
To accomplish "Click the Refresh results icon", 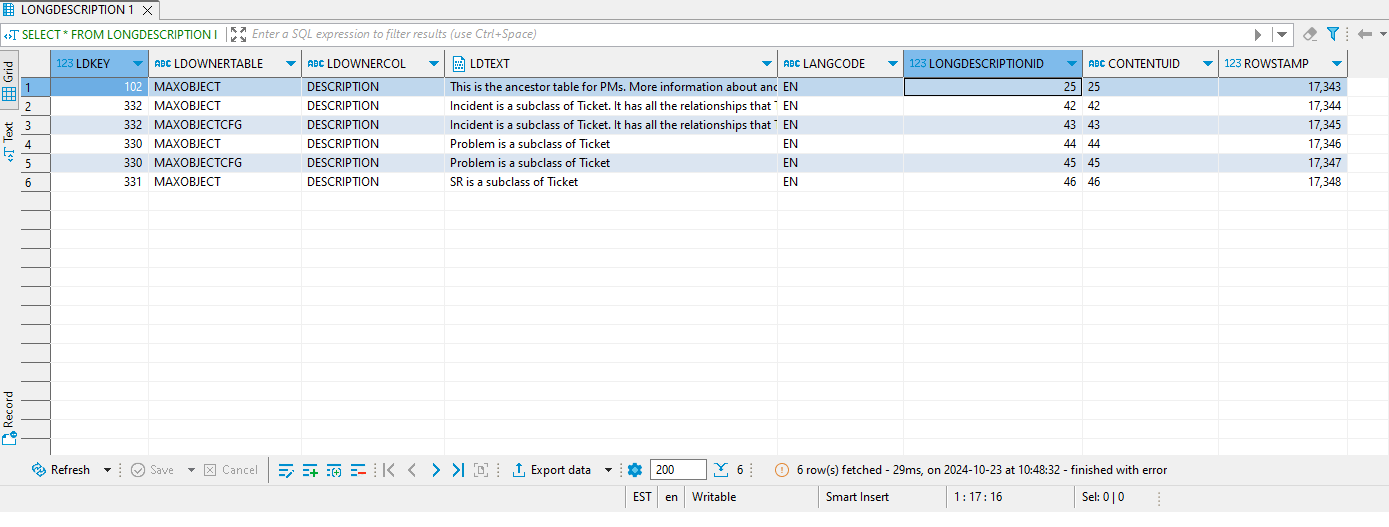I will click(39, 470).
